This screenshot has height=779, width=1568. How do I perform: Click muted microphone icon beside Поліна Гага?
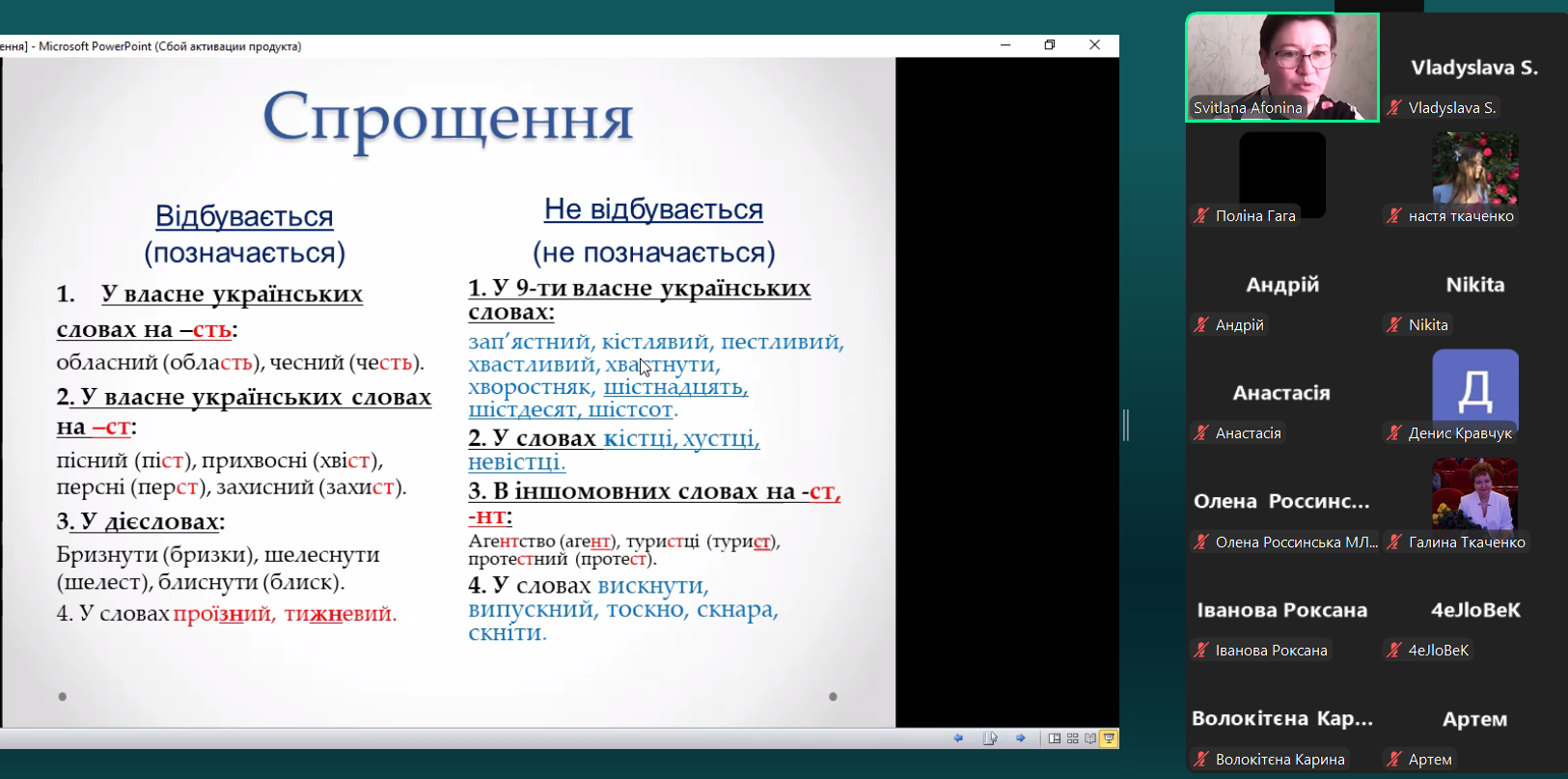tap(1201, 216)
